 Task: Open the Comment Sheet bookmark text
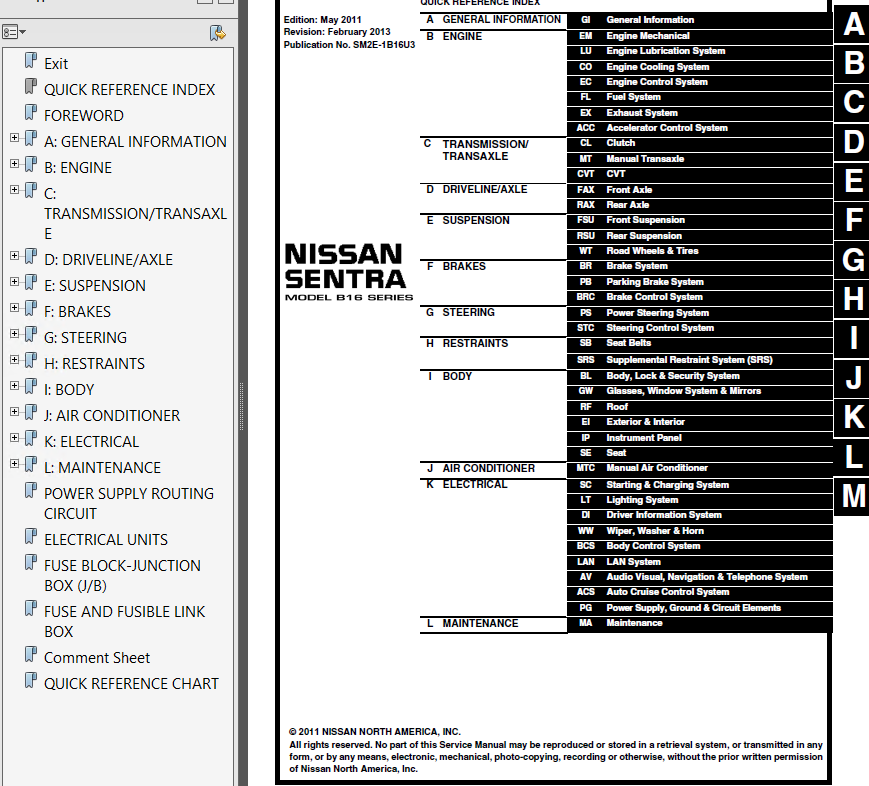click(97, 658)
